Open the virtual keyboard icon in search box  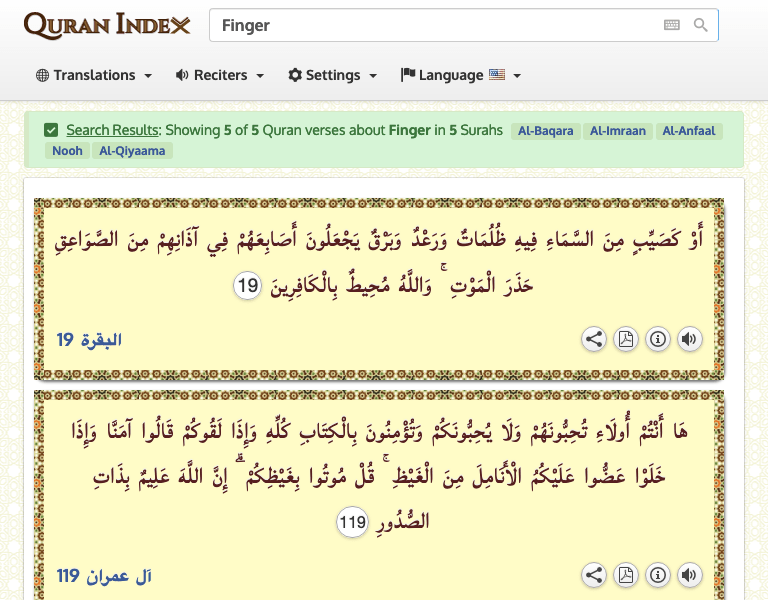click(672, 25)
